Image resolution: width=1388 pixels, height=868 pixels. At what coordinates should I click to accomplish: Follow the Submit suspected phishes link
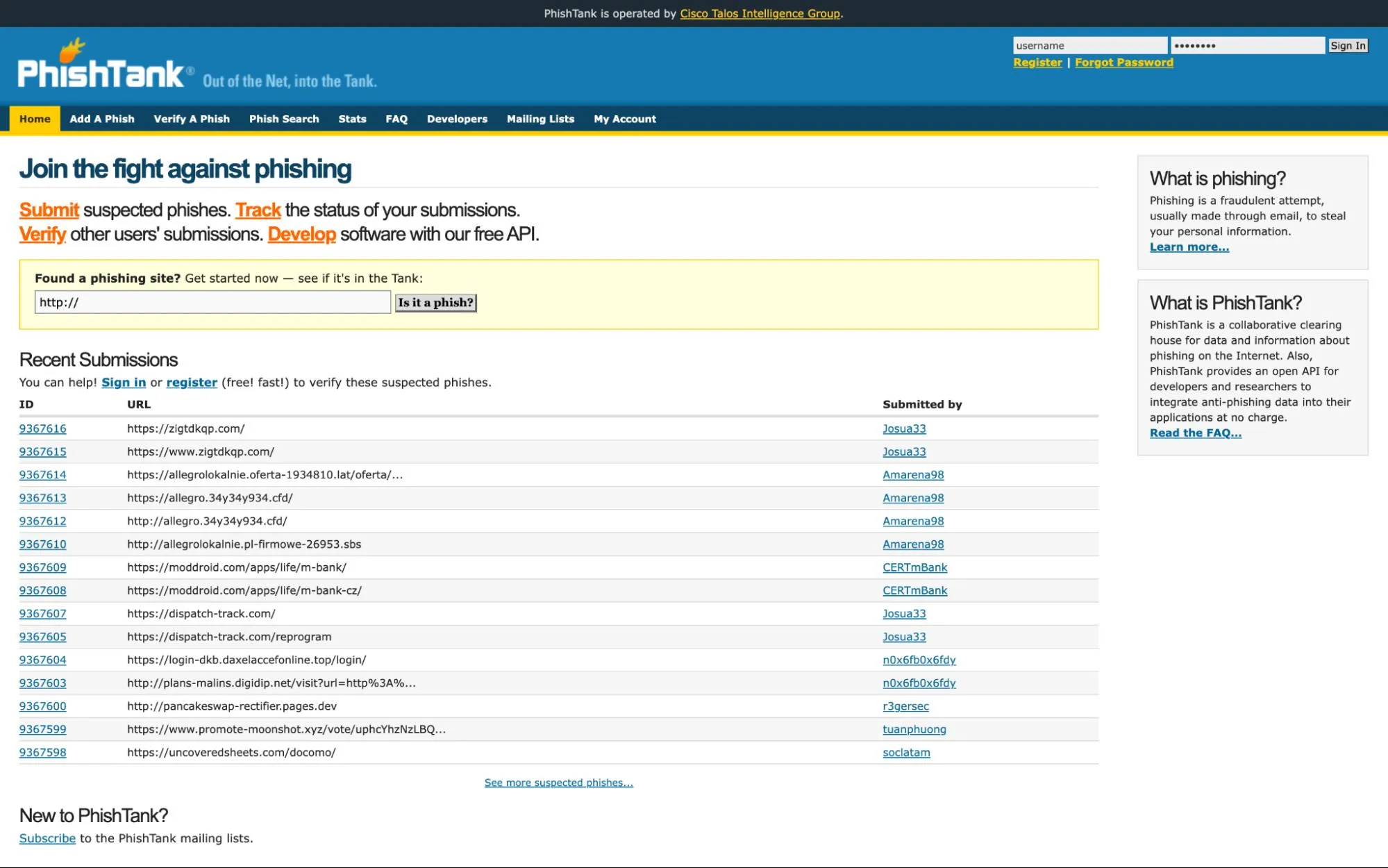pyautogui.click(x=49, y=210)
